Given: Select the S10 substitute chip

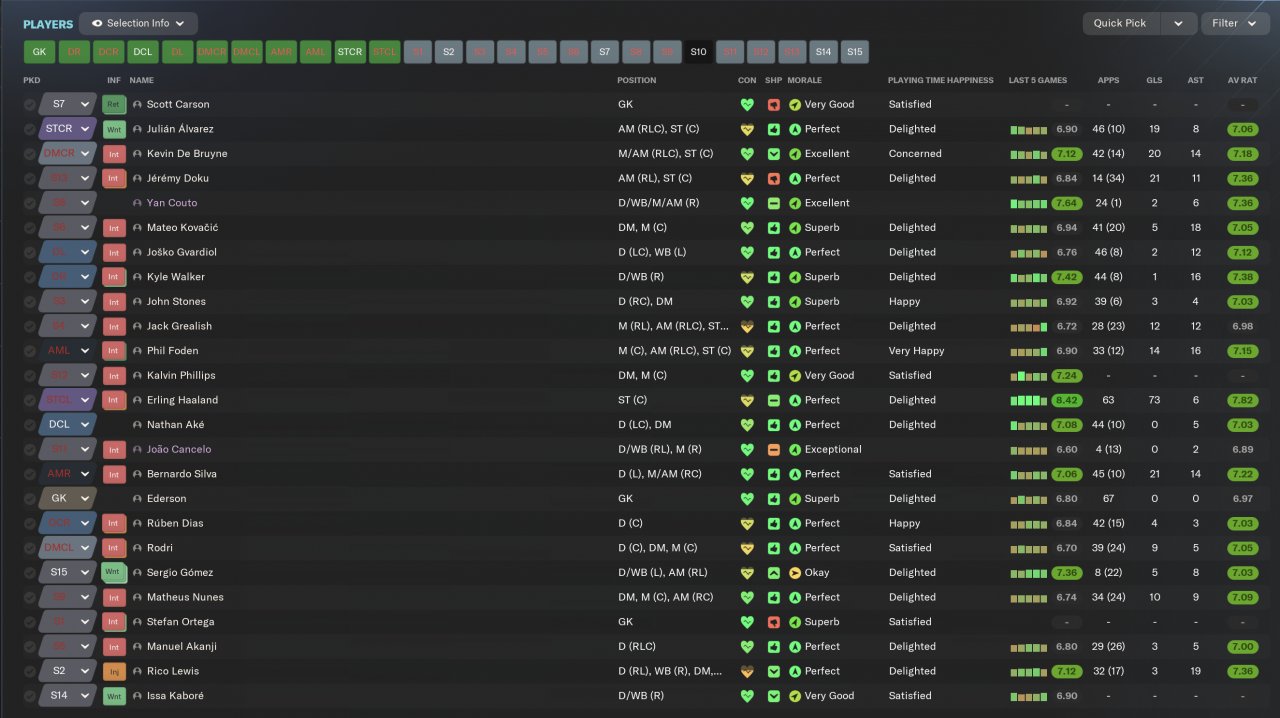Looking at the screenshot, I should click(698, 52).
